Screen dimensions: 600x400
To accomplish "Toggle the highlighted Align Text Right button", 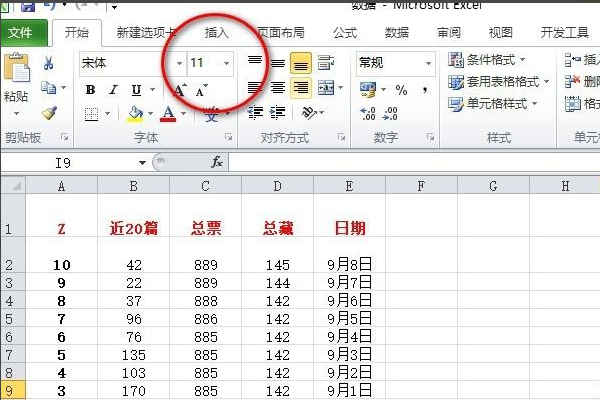I will 301,88.
